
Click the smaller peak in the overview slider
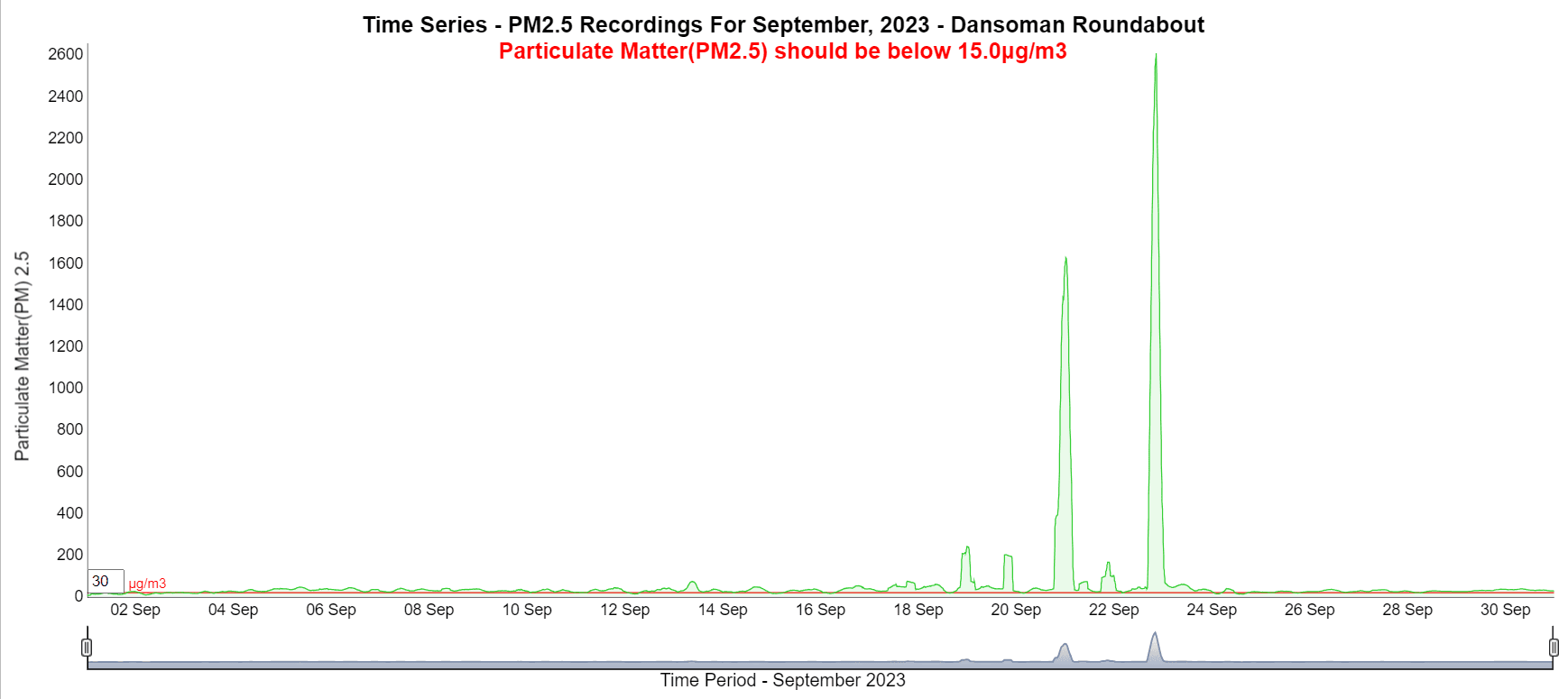1065,653
